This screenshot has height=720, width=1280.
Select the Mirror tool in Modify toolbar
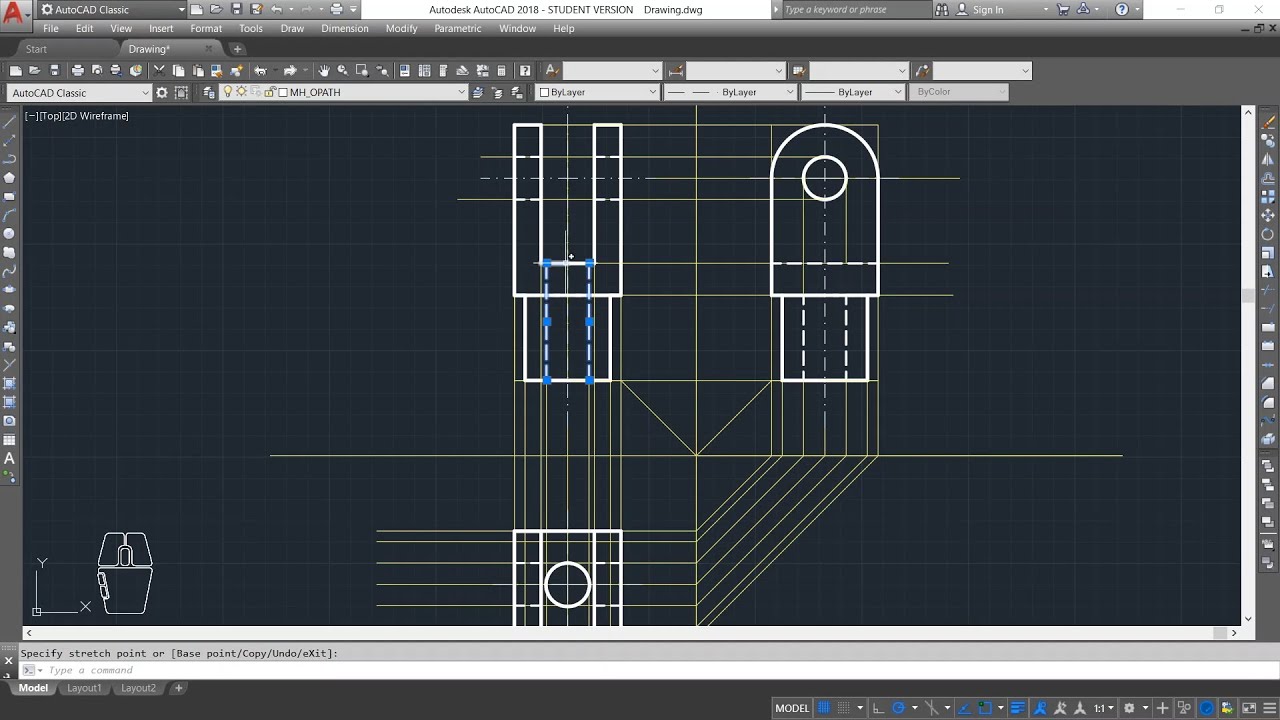coord(1268,159)
